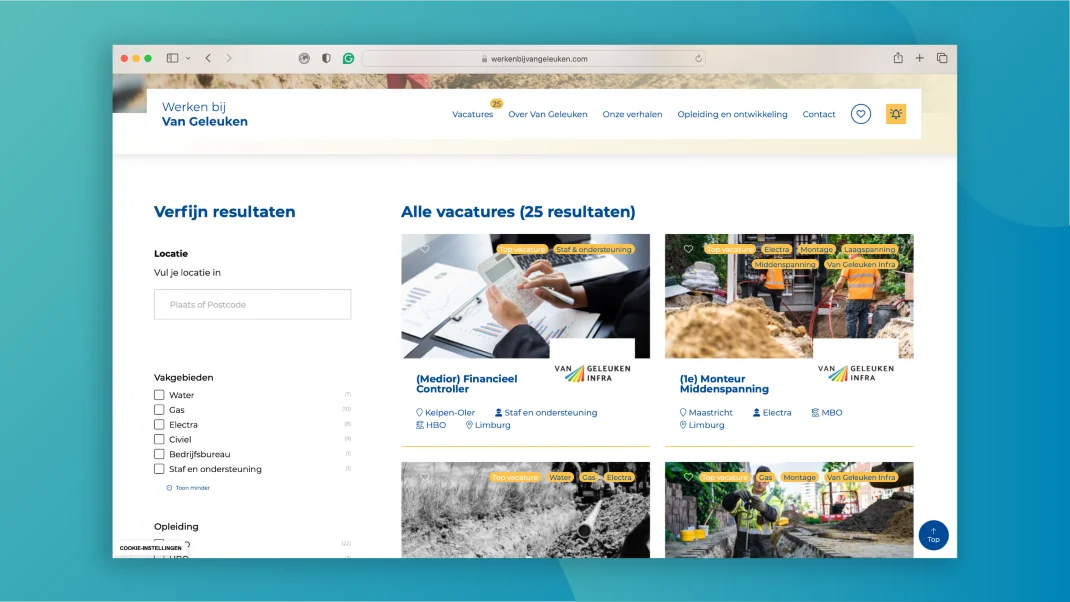Image resolution: width=1070 pixels, height=602 pixels.
Task: Reload the page with the refresh icon
Action: (x=698, y=59)
